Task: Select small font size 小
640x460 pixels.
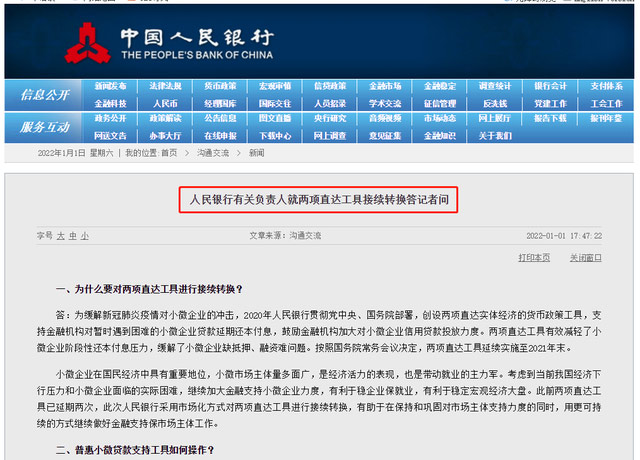Action: (x=85, y=235)
